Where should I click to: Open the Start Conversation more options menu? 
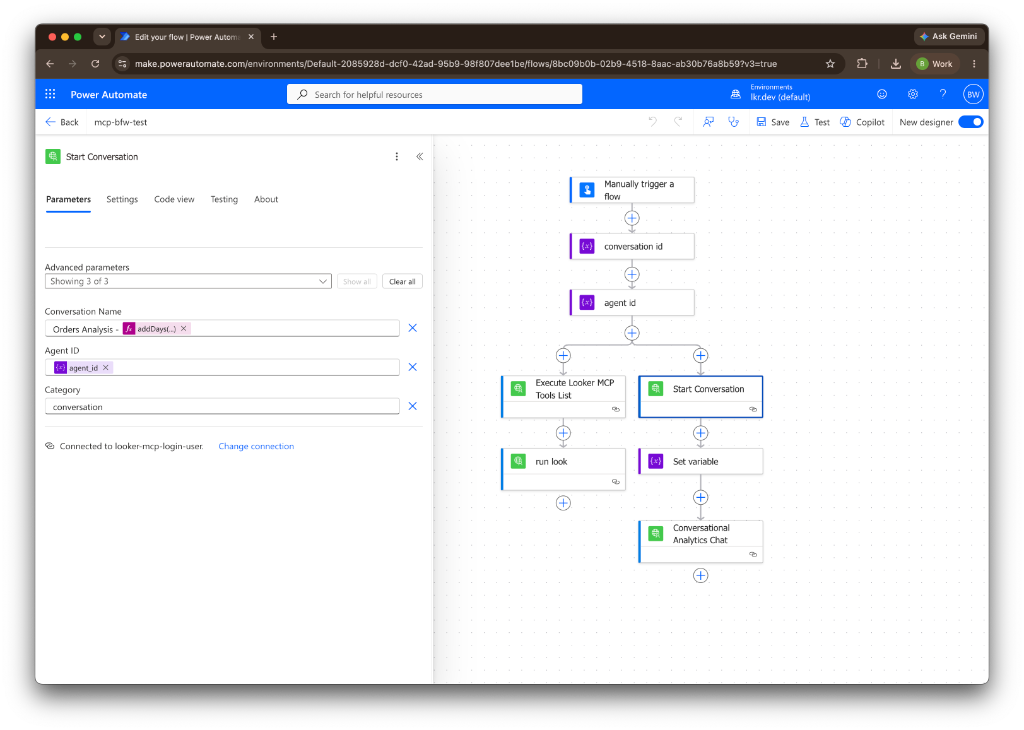[x=396, y=157]
